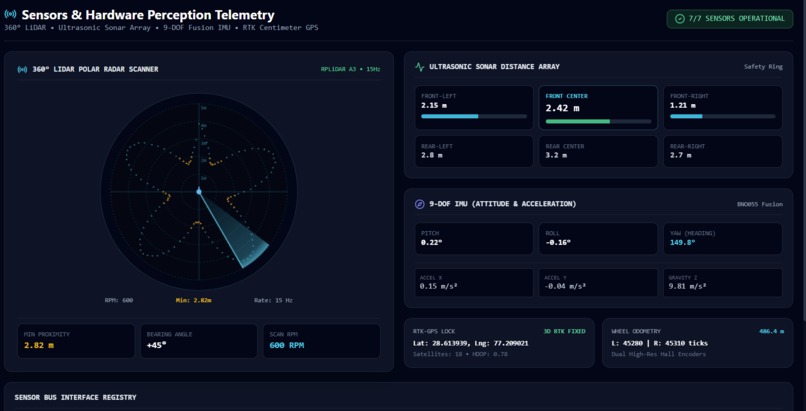Click the Scan RPM 600 RPM card
Viewport: 806px width, 411px height.
(322, 341)
